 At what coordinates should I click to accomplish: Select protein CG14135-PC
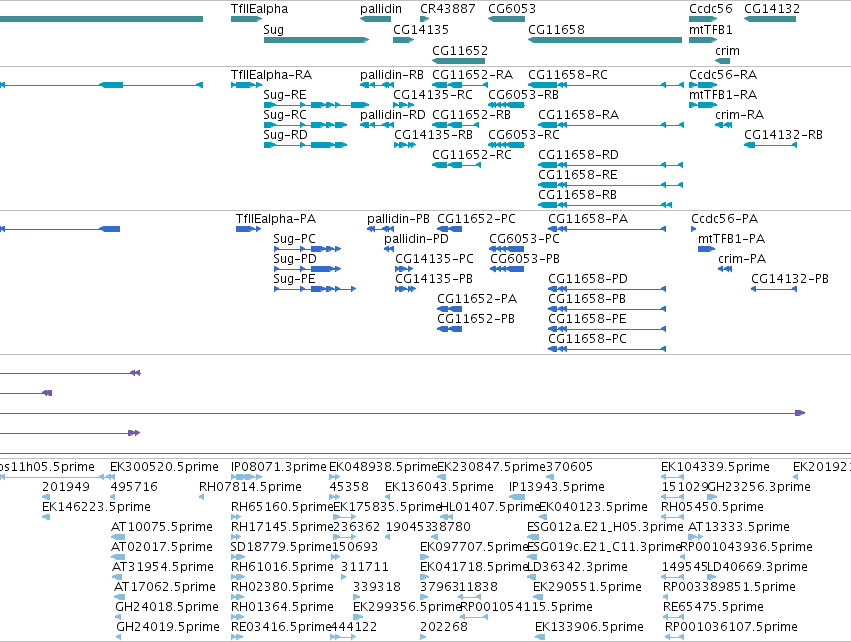pos(404,269)
